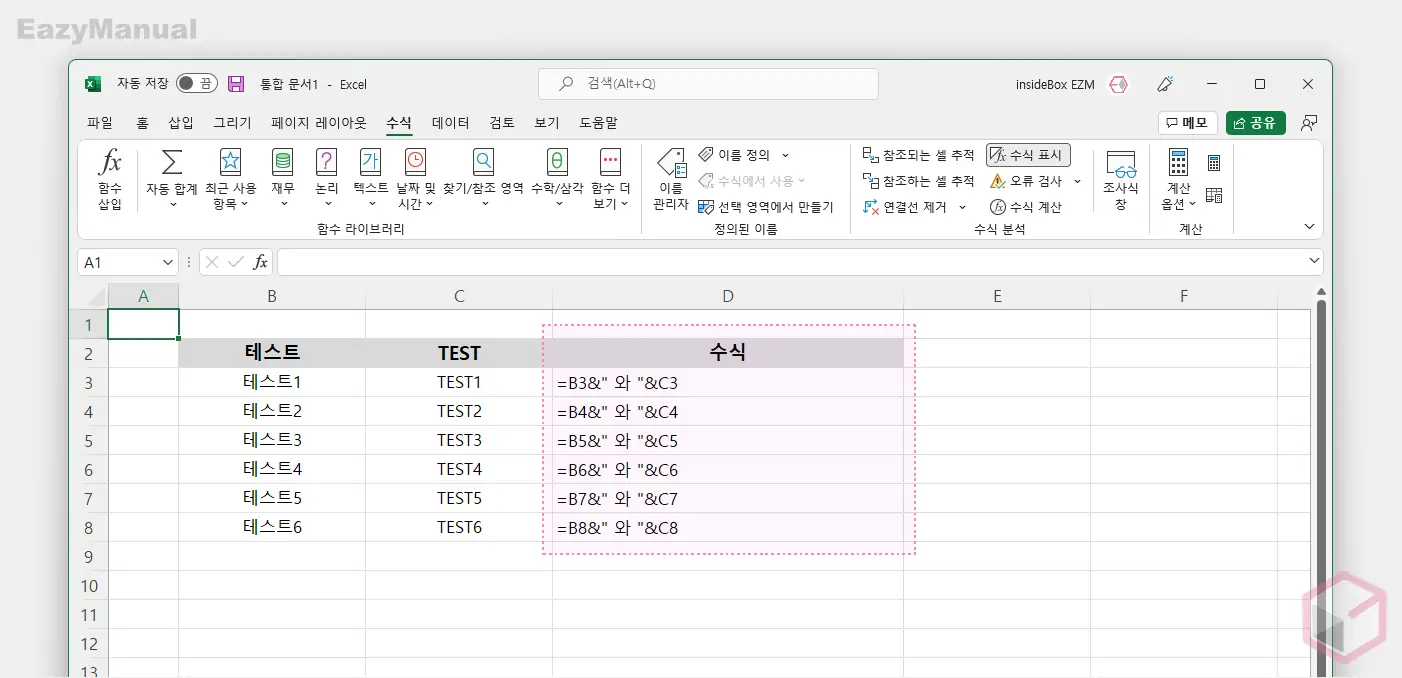The height and width of the screenshot is (678, 1402).
Task: Open Lookup & Reference (찾기/참조 영역) functions
Action: (483, 180)
